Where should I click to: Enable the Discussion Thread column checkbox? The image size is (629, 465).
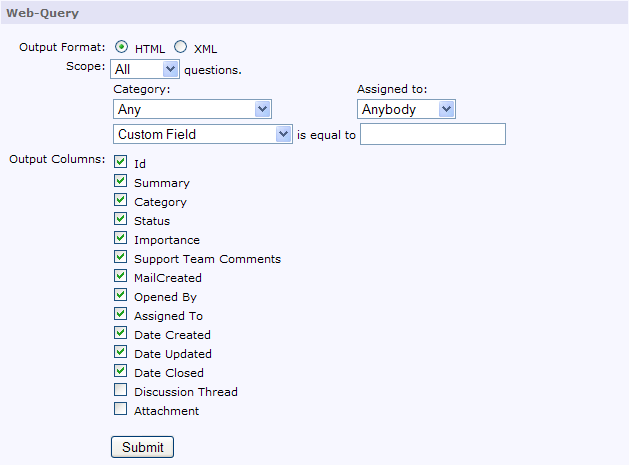click(120, 390)
